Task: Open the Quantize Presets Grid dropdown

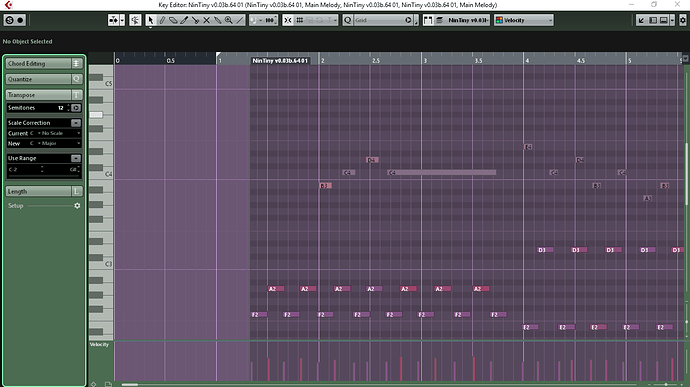Action: (379, 20)
